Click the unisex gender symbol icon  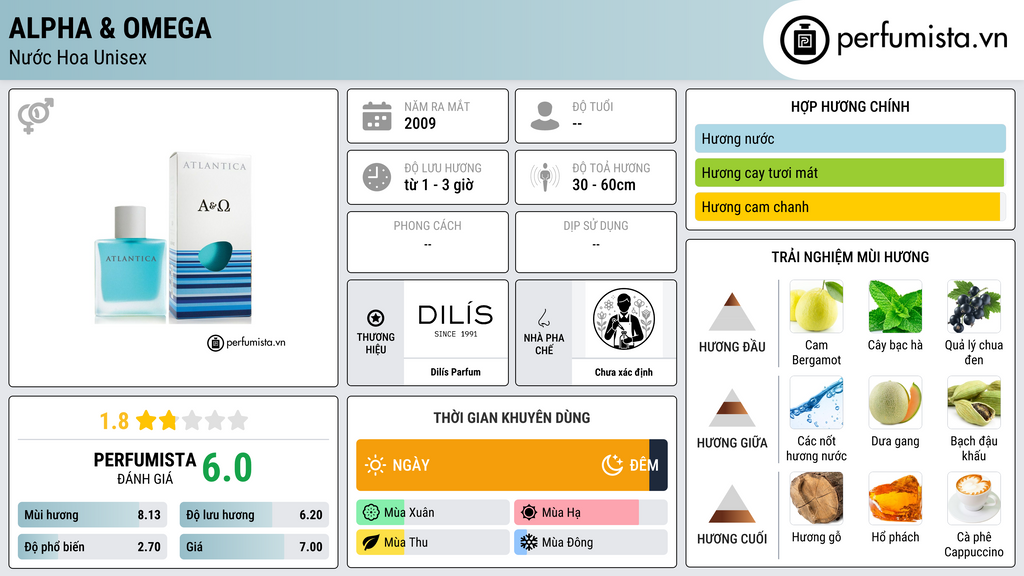pos(35,115)
